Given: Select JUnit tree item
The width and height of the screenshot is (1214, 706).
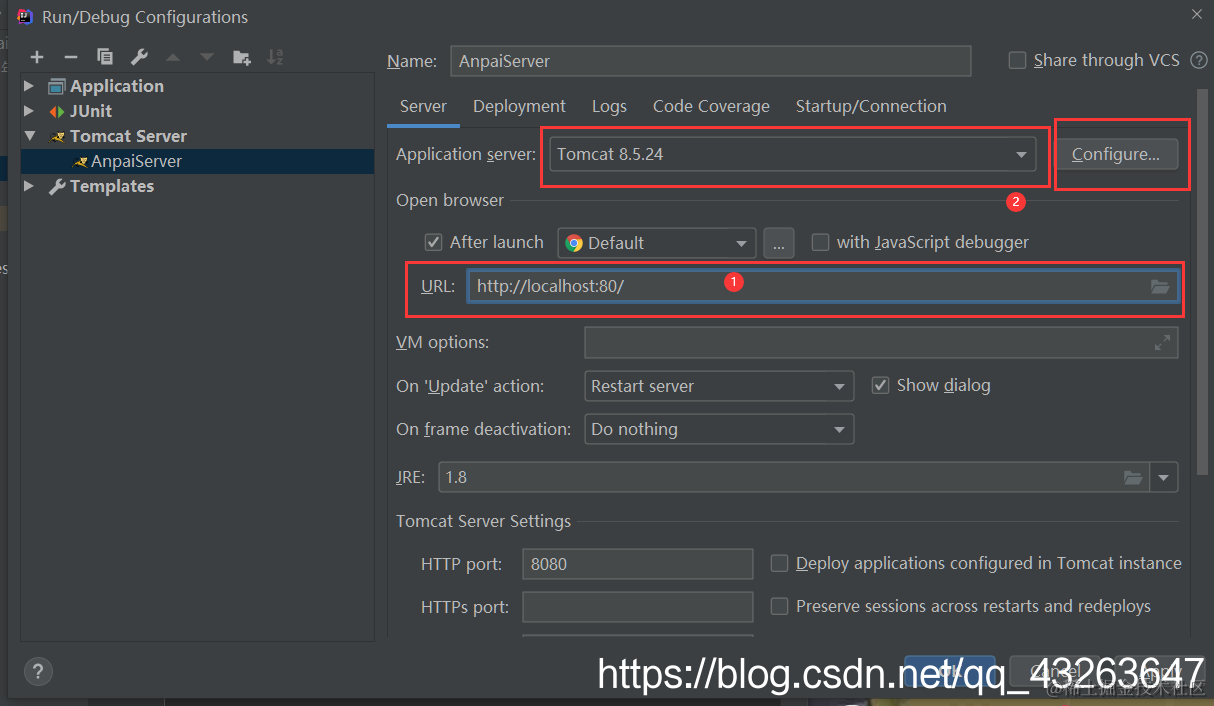Looking at the screenshot, I should [91, 111].
